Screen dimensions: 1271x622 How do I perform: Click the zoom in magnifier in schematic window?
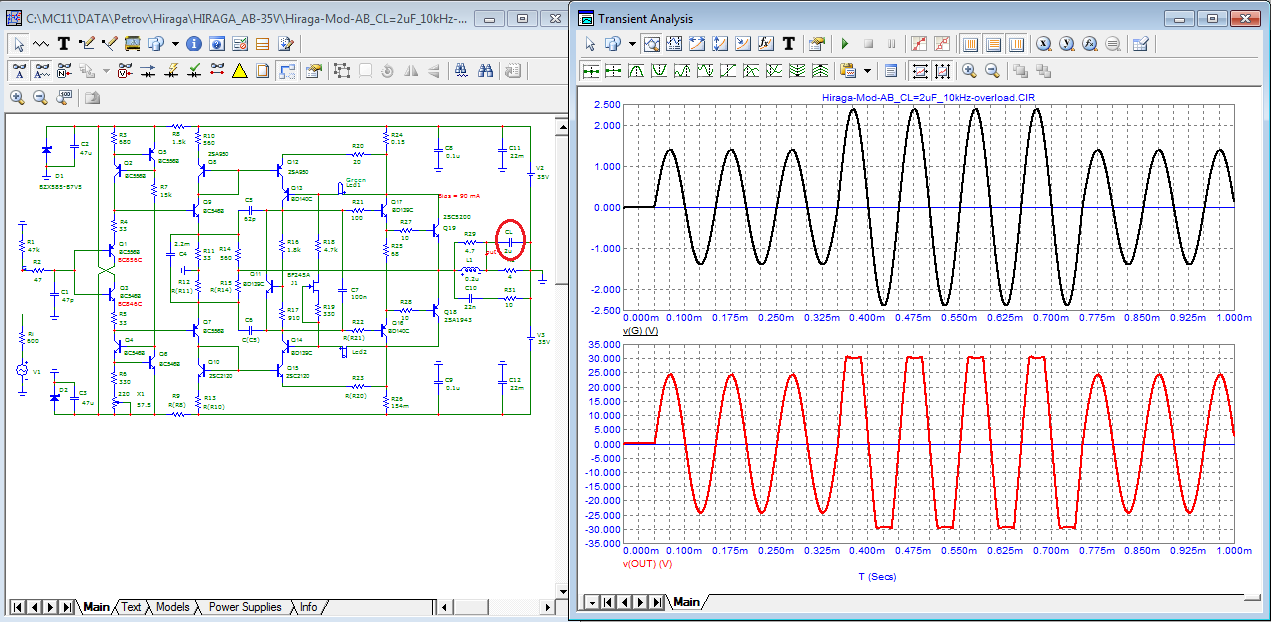[17, 97]
